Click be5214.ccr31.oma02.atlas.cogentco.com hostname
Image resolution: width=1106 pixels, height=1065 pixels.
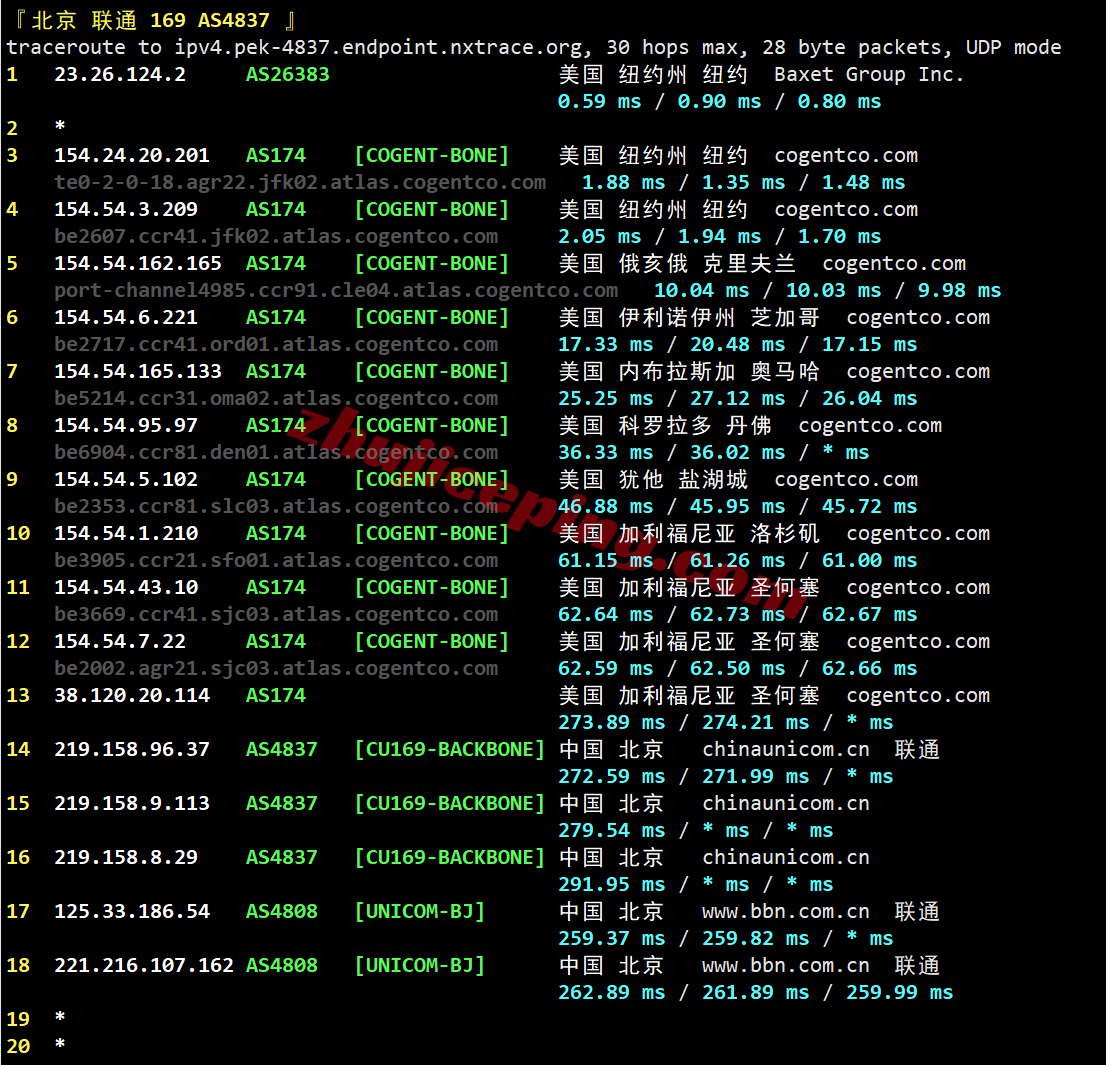(x=276, y=398)
